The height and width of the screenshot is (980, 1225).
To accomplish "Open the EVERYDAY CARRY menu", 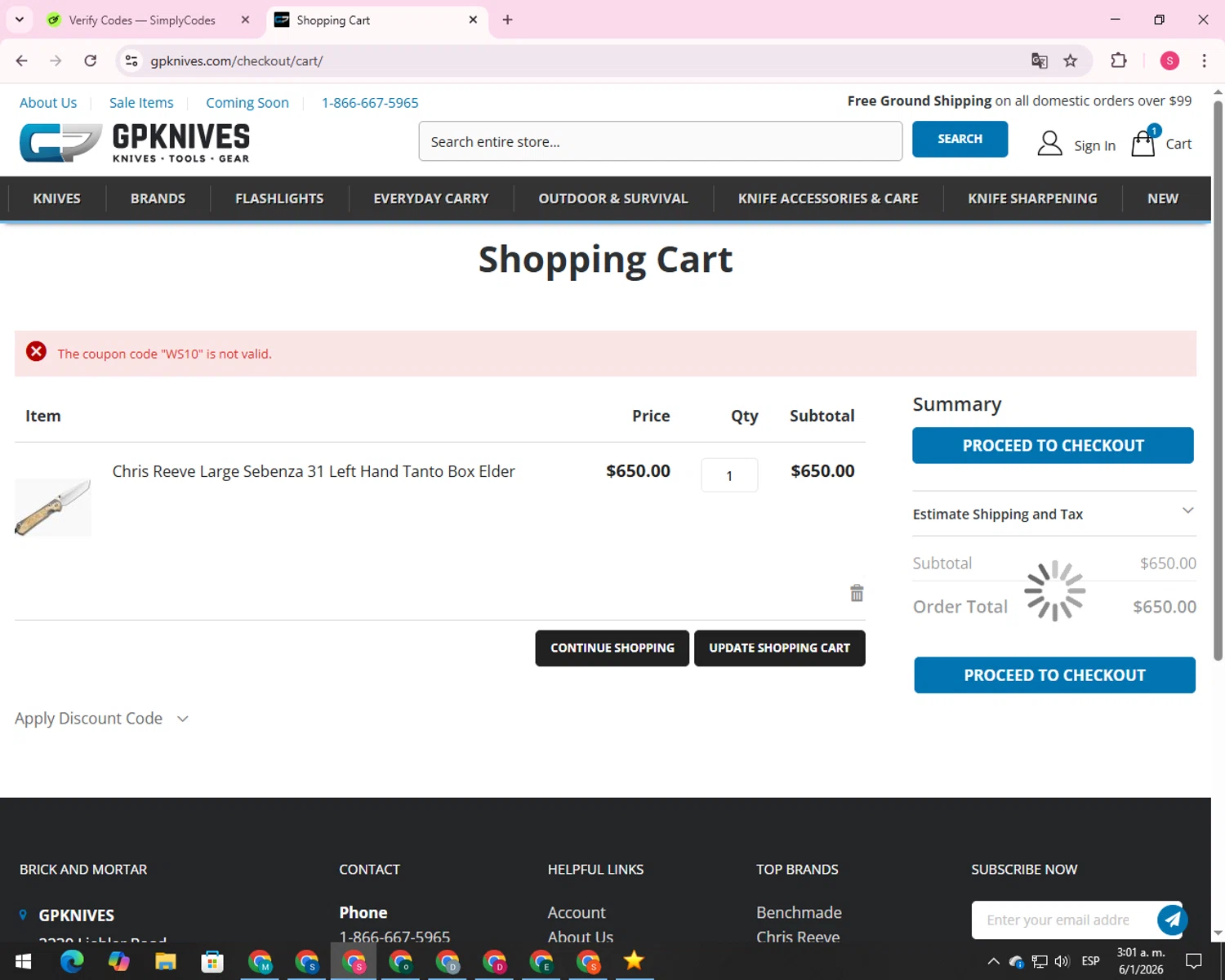I will [x=431, y=198].
